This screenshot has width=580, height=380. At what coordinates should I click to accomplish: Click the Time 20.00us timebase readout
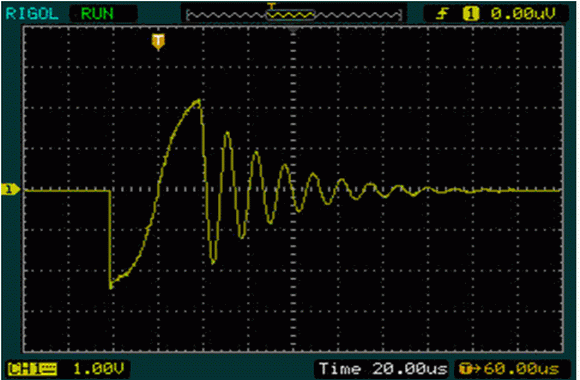click(x=383, y=369)
